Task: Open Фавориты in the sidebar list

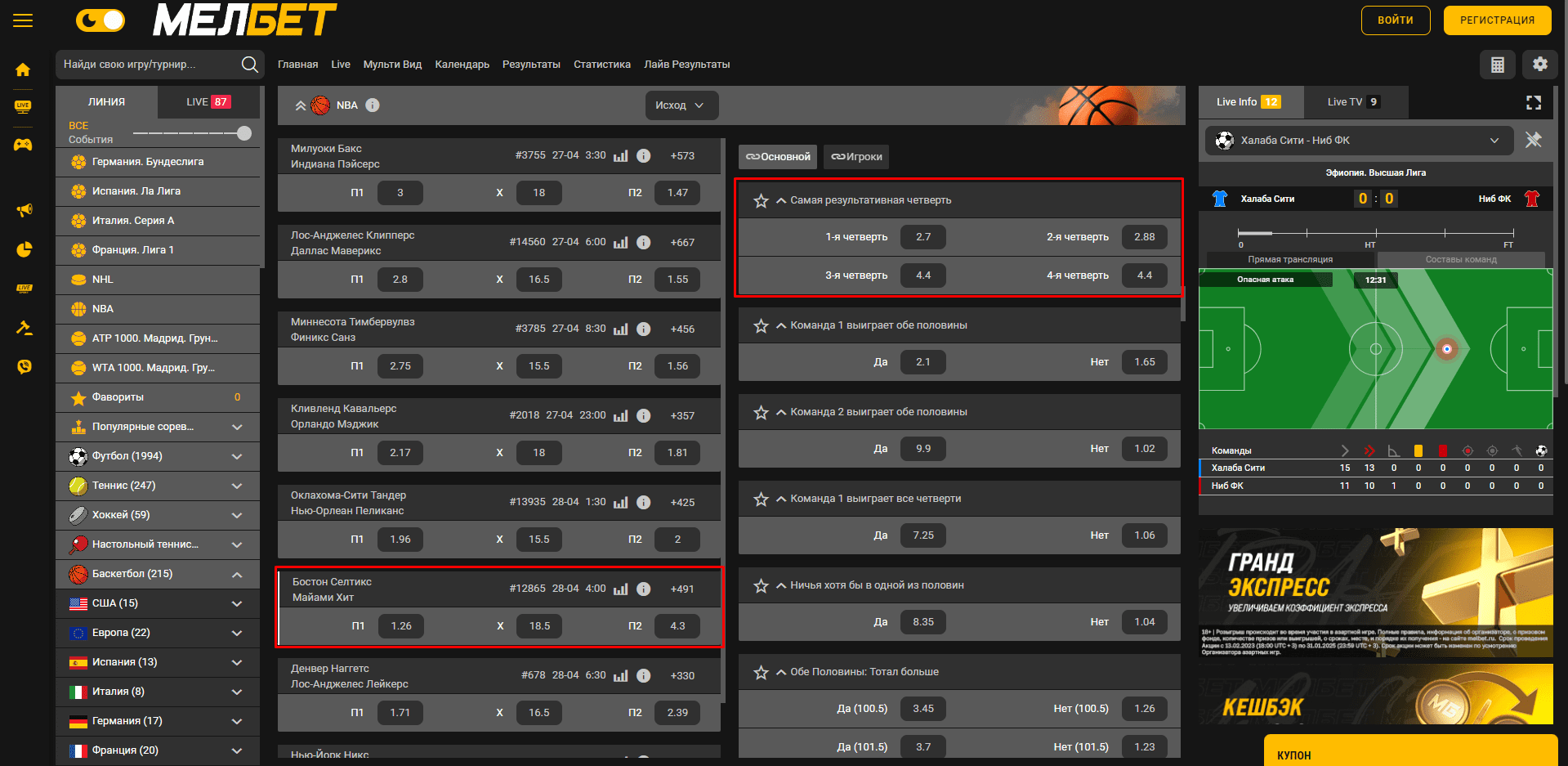Action: coord(158,397)
